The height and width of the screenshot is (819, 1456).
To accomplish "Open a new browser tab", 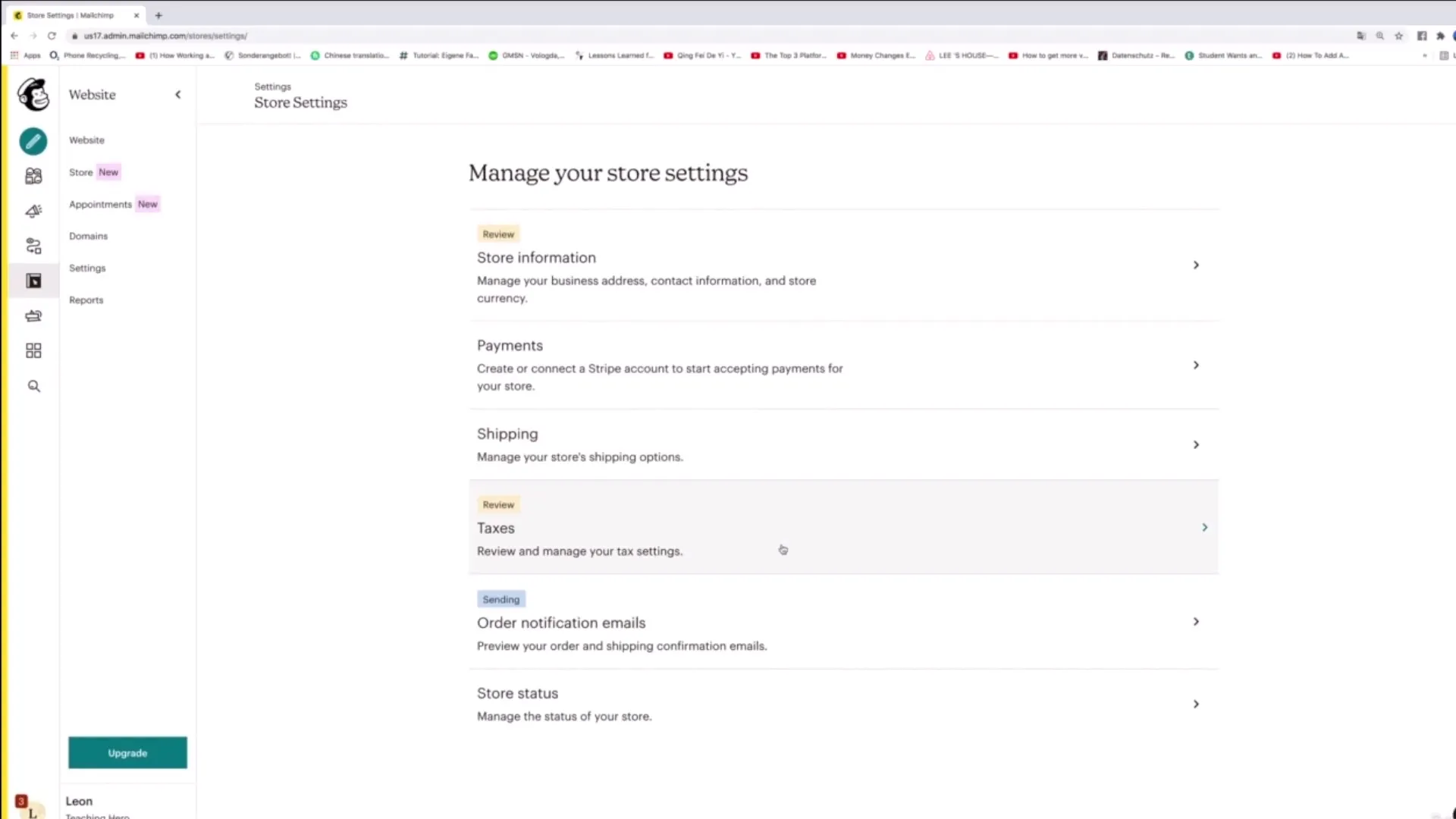I will [x=158, y=15].
